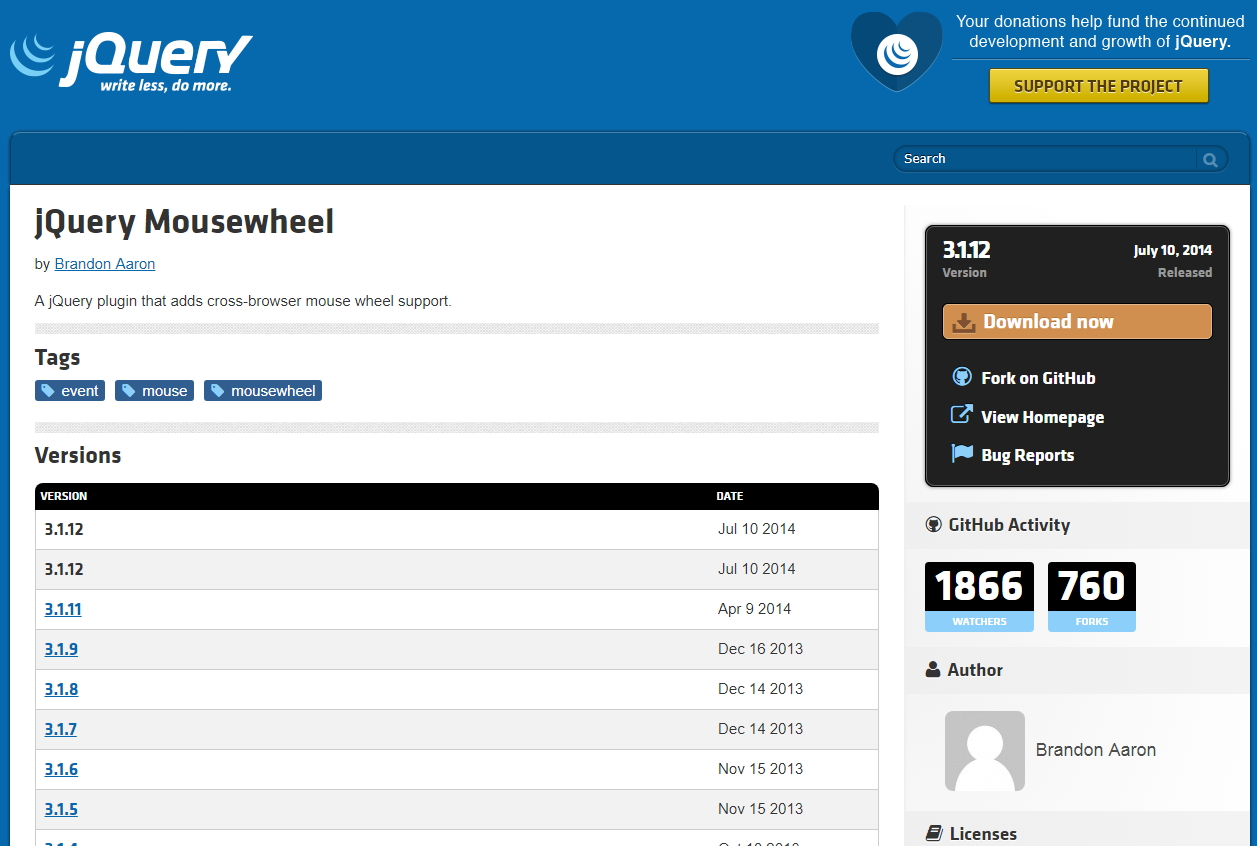Screen dimensions: 1257x846
Task: Open version 3.1.5 link
Action: (x=61, y=809)
